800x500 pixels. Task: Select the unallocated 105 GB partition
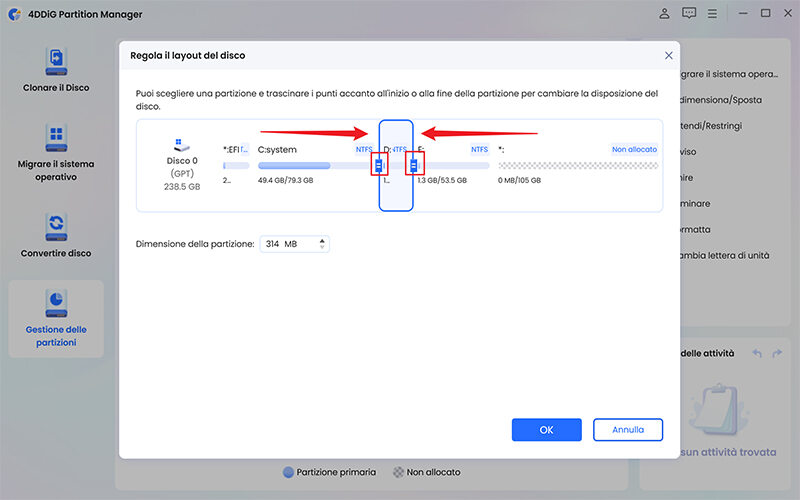click(x=577, y=165)
